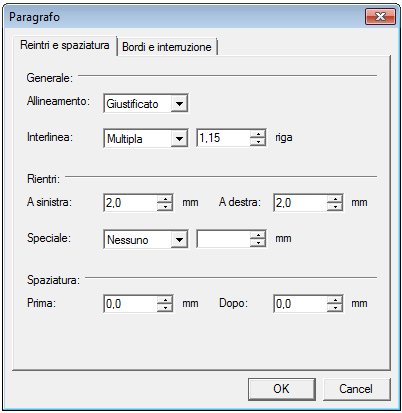The image size is (402, 413).
Task: Switch to Bordi e interruzione tab
Action: tap(167, 47)
